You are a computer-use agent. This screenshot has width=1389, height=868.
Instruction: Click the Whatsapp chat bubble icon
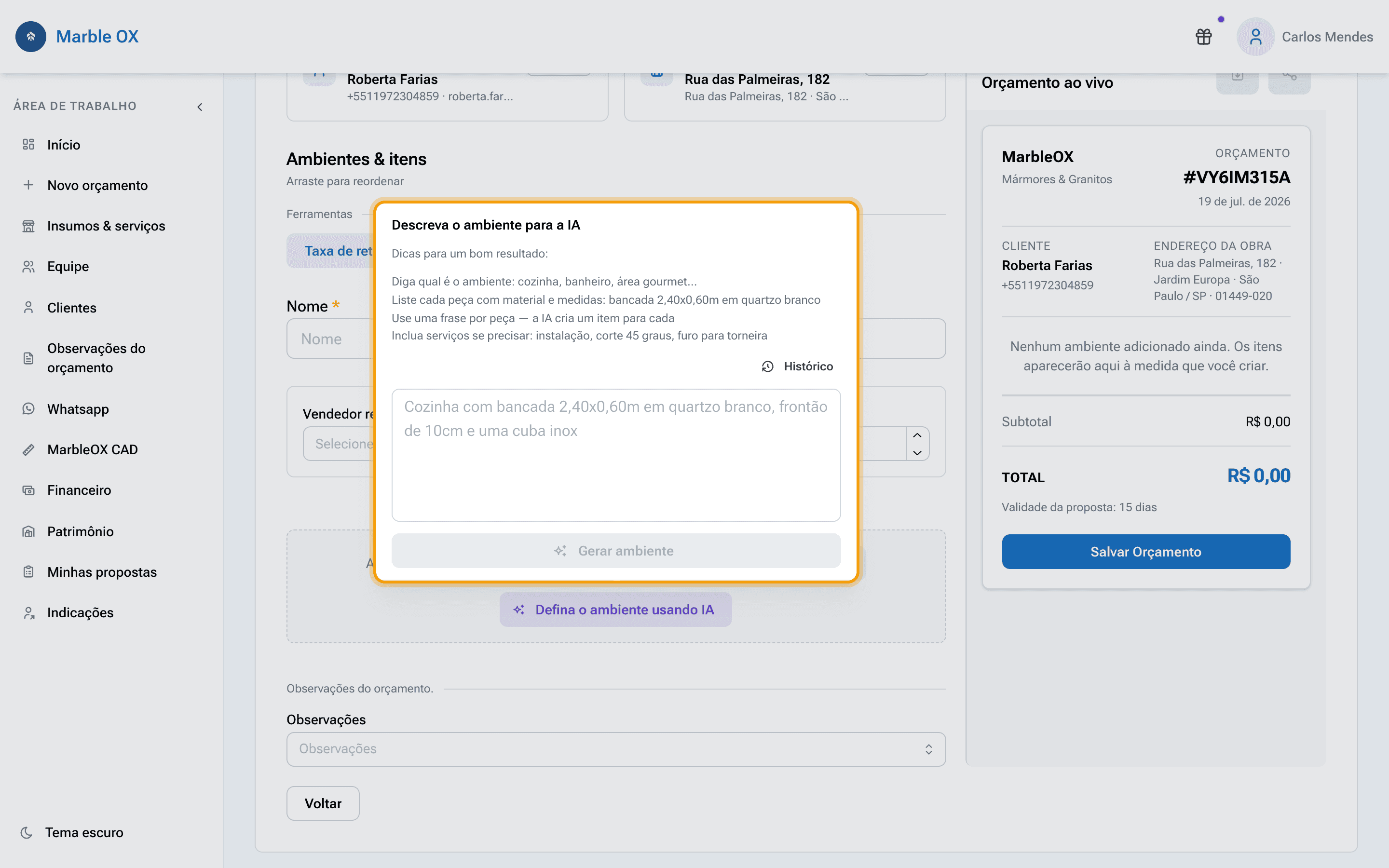click(28, 409)
